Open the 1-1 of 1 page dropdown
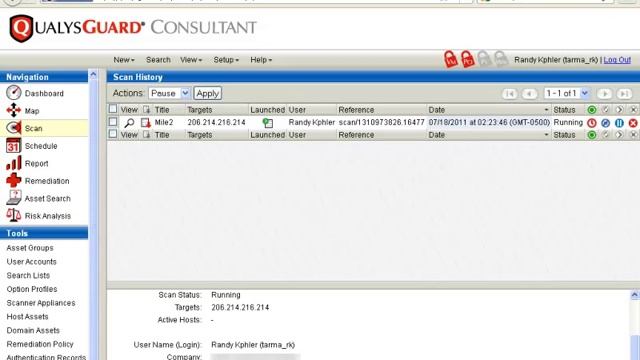The height and width of the screenshot is (360, 640). coord(567,93)
